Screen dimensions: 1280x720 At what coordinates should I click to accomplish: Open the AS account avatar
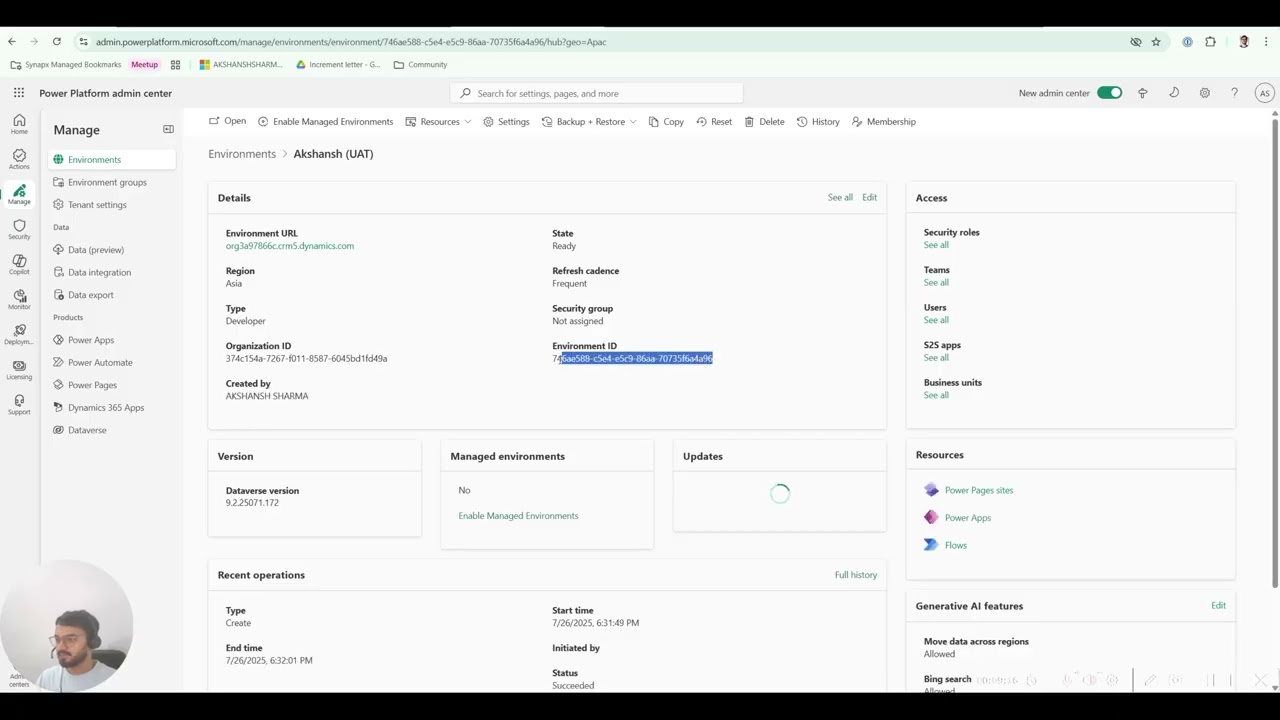(x=1265, y=93)
